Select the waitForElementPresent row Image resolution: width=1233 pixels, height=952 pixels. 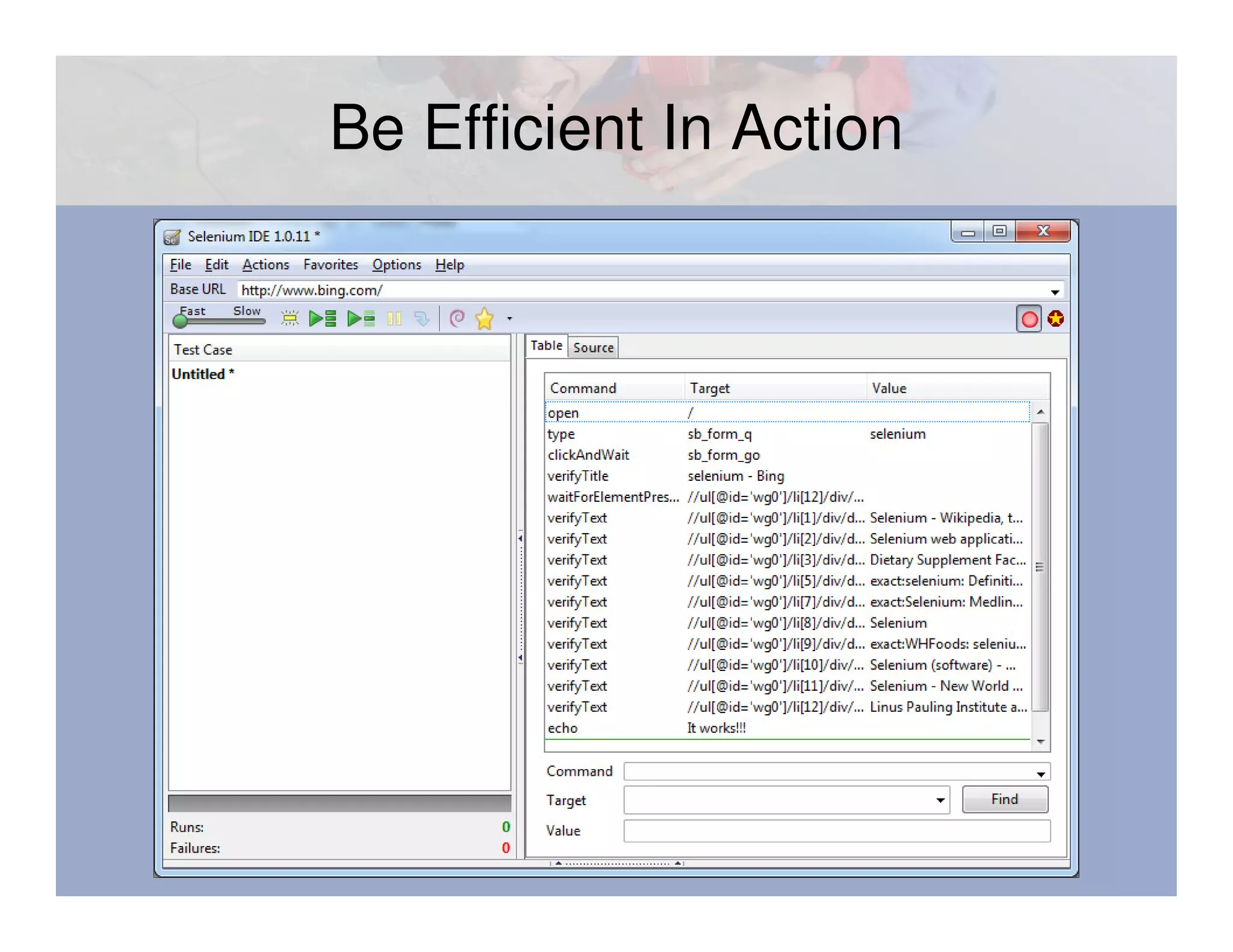(787, 497)
